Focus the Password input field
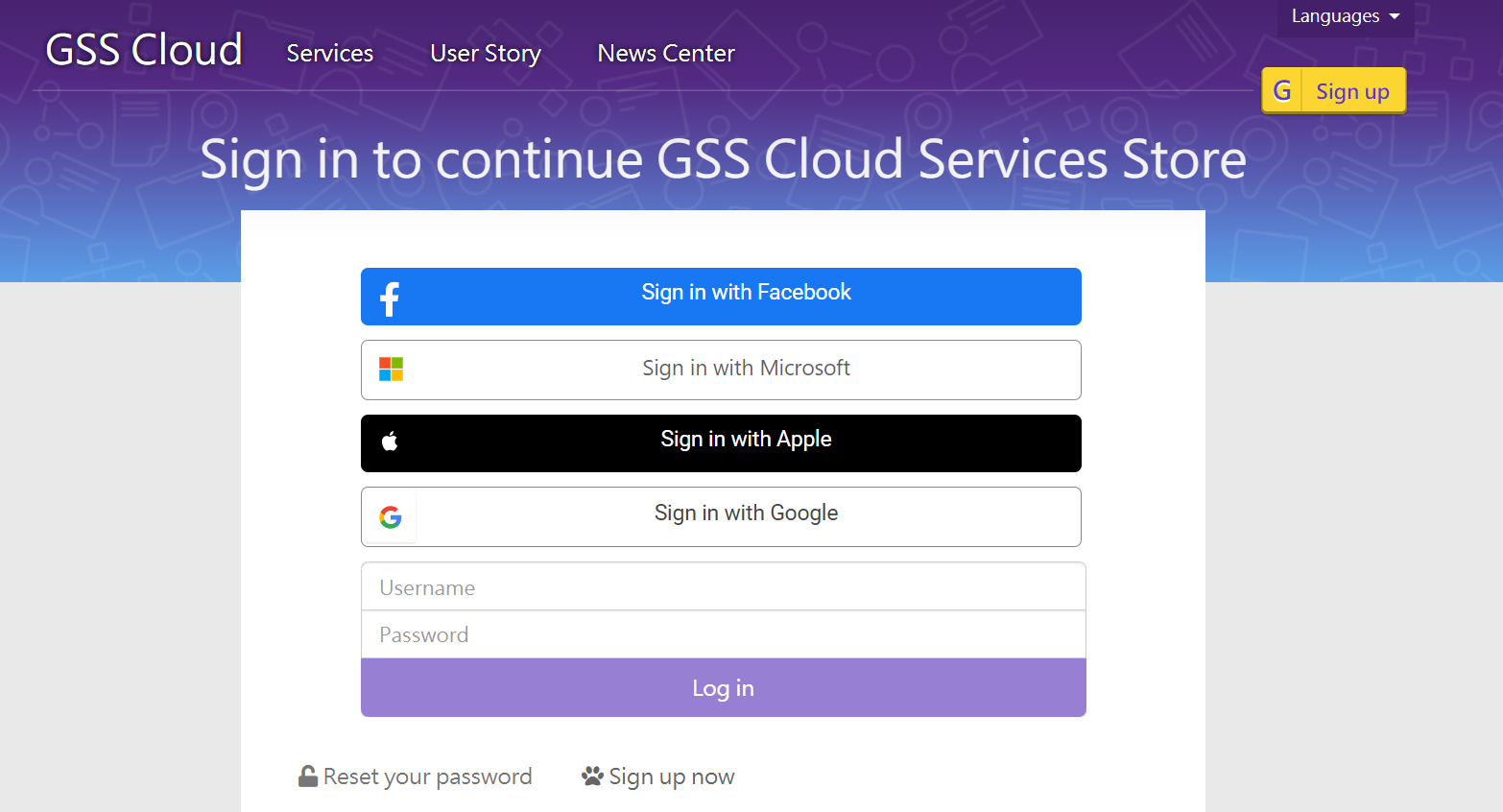 coord(723,634)
